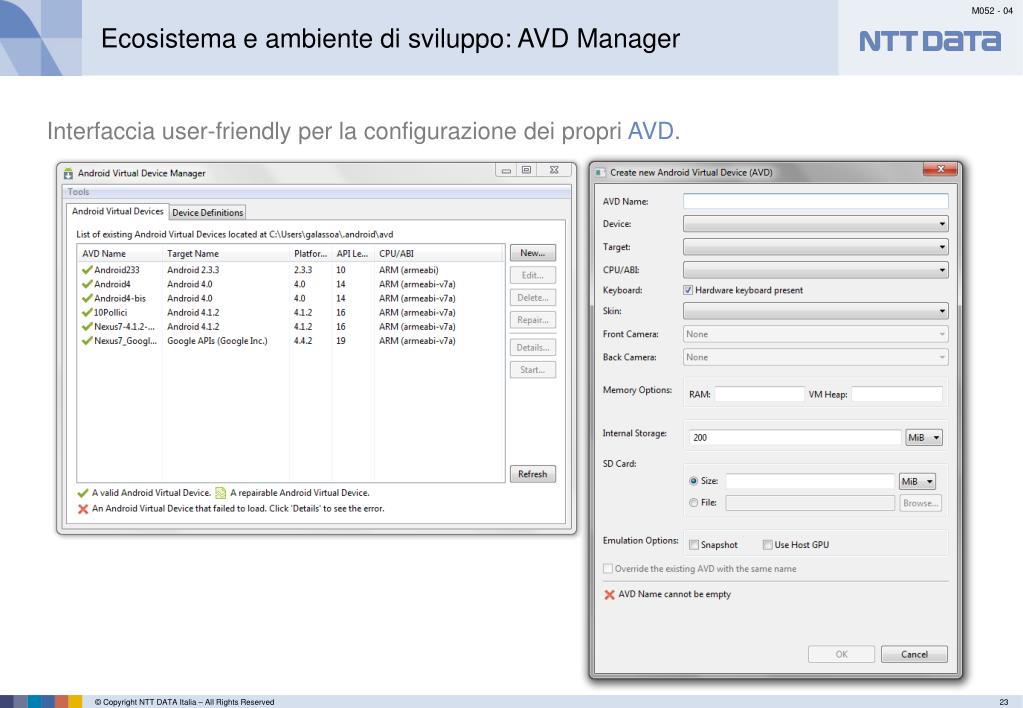Select the Nexus7-4.1.2-... device row
This screenshot has width=1023, height=708.
[x=290, y=327]
